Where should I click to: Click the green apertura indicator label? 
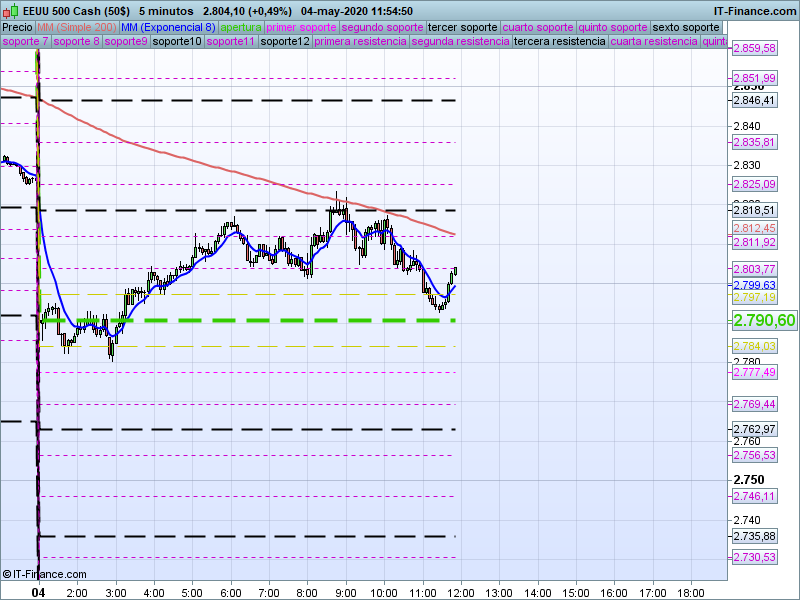241,27
